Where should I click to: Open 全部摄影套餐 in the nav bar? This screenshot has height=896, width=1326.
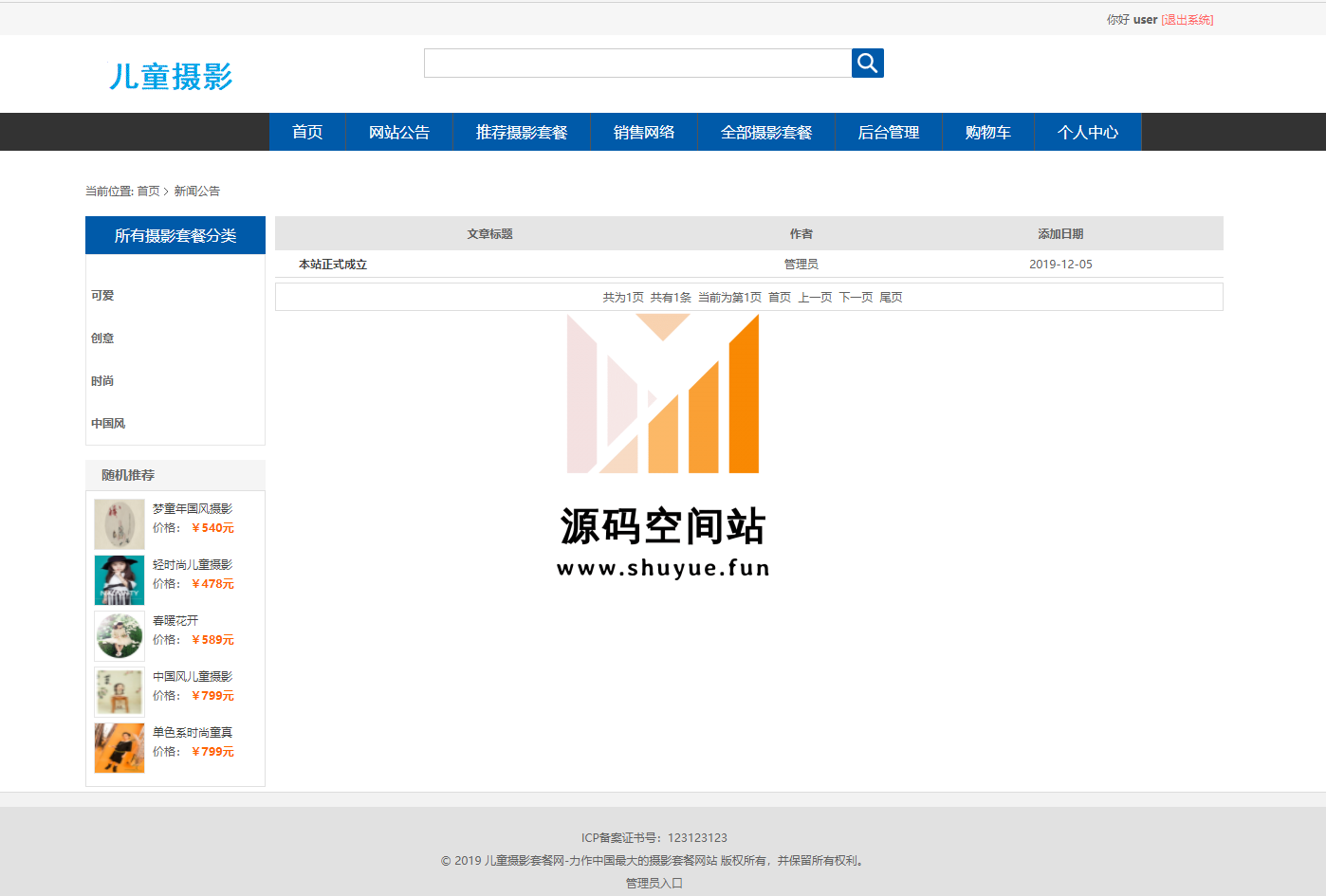[x=766, y=132]
